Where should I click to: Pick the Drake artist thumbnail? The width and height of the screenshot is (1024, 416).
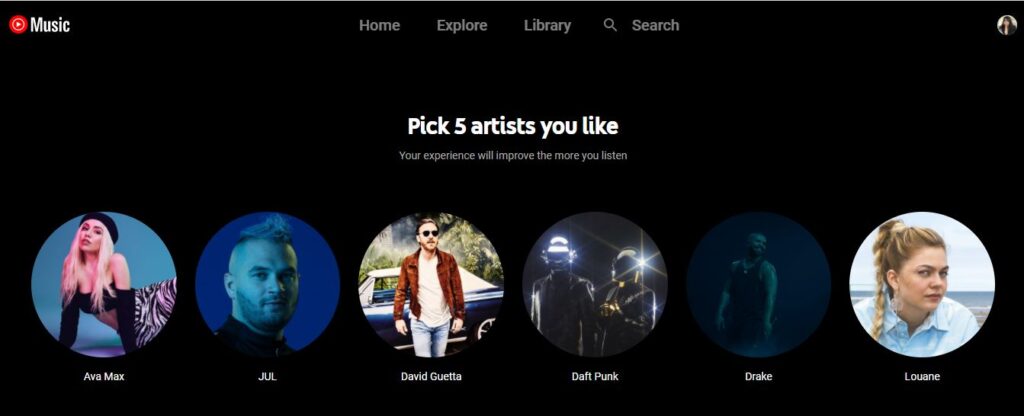pos(758,284)
